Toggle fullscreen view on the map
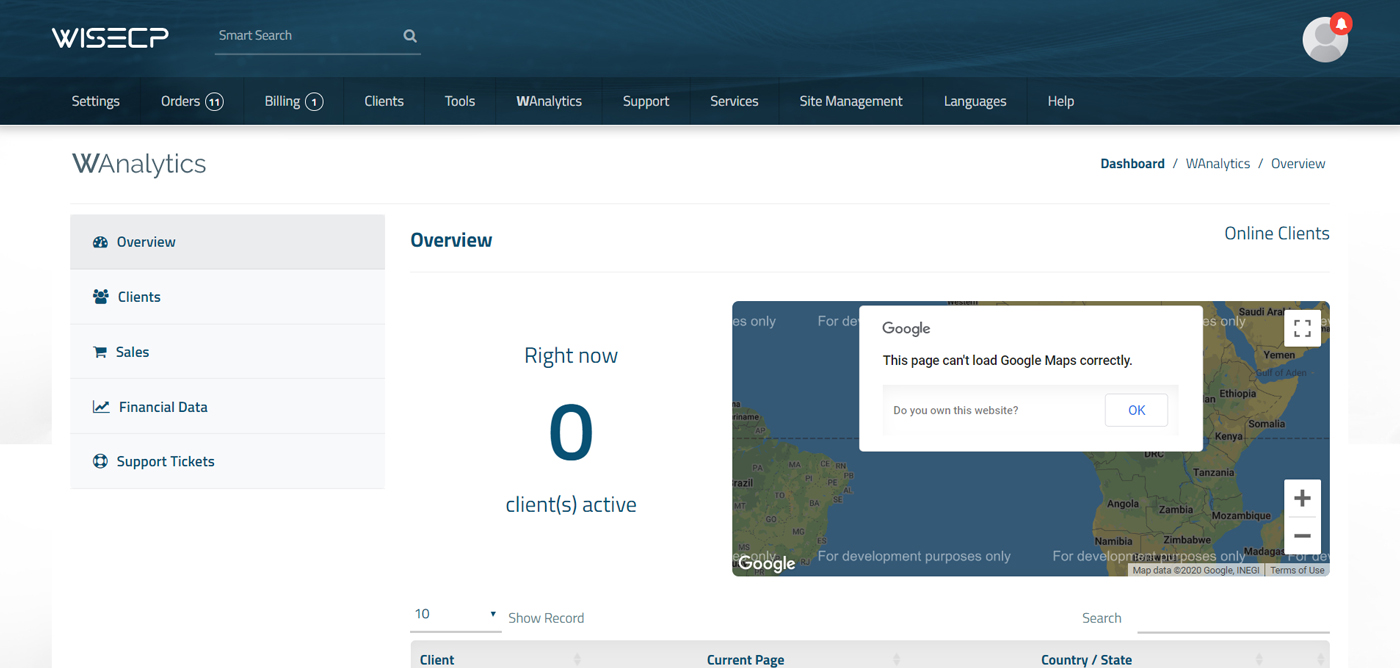This screenshot has width=1400, height=668. (1302, 328)
